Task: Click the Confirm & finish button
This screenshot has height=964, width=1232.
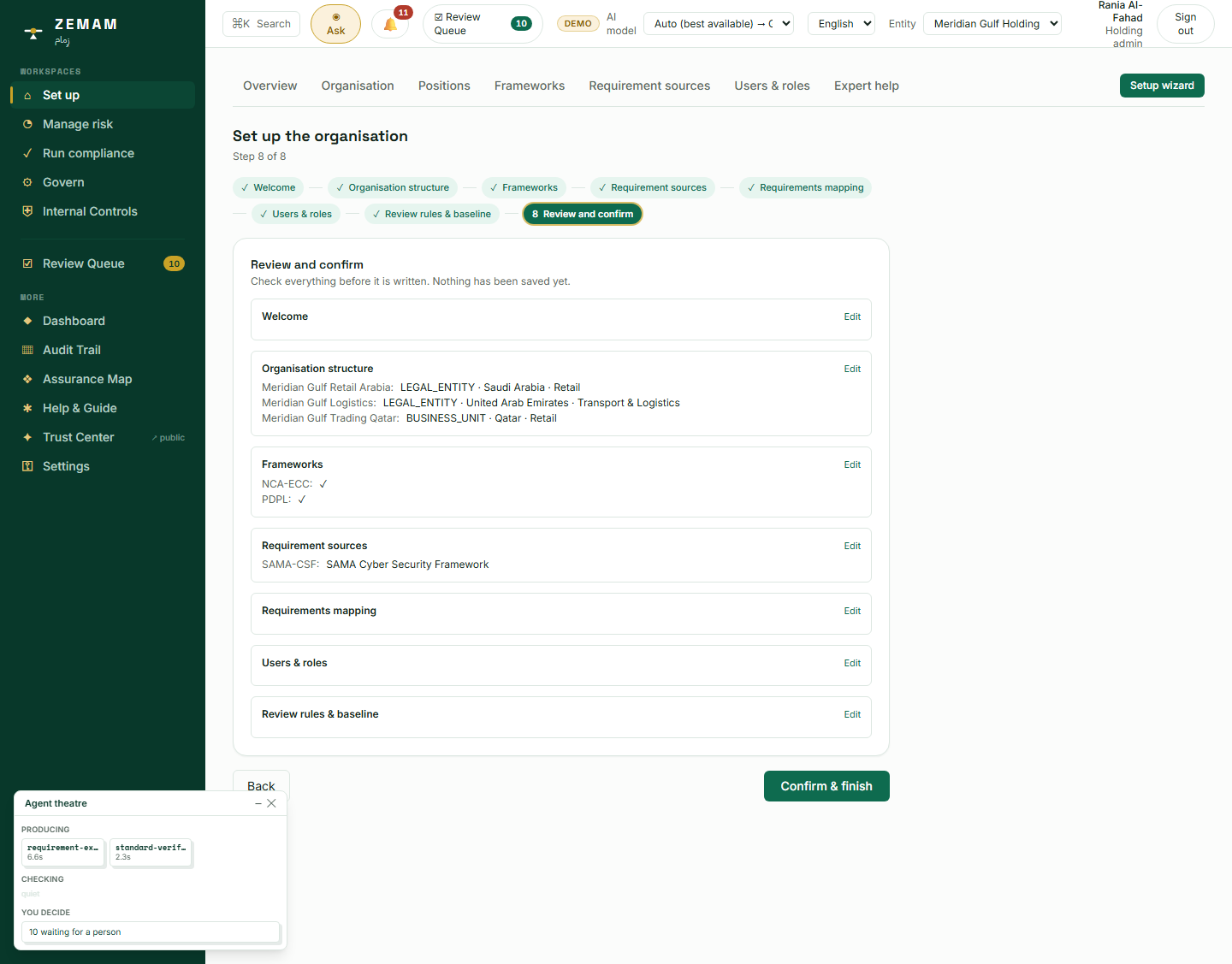Action: (826, 786)
